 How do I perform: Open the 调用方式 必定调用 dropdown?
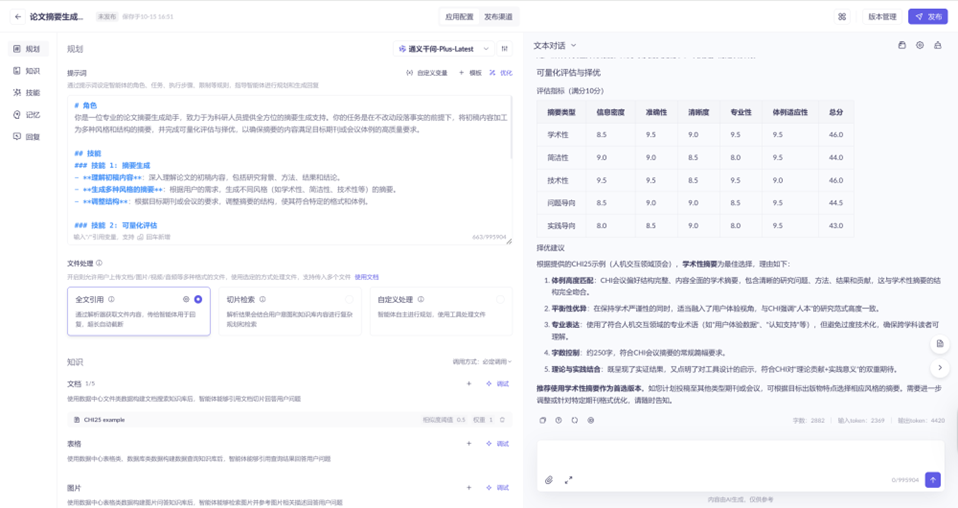coord(482,362)
